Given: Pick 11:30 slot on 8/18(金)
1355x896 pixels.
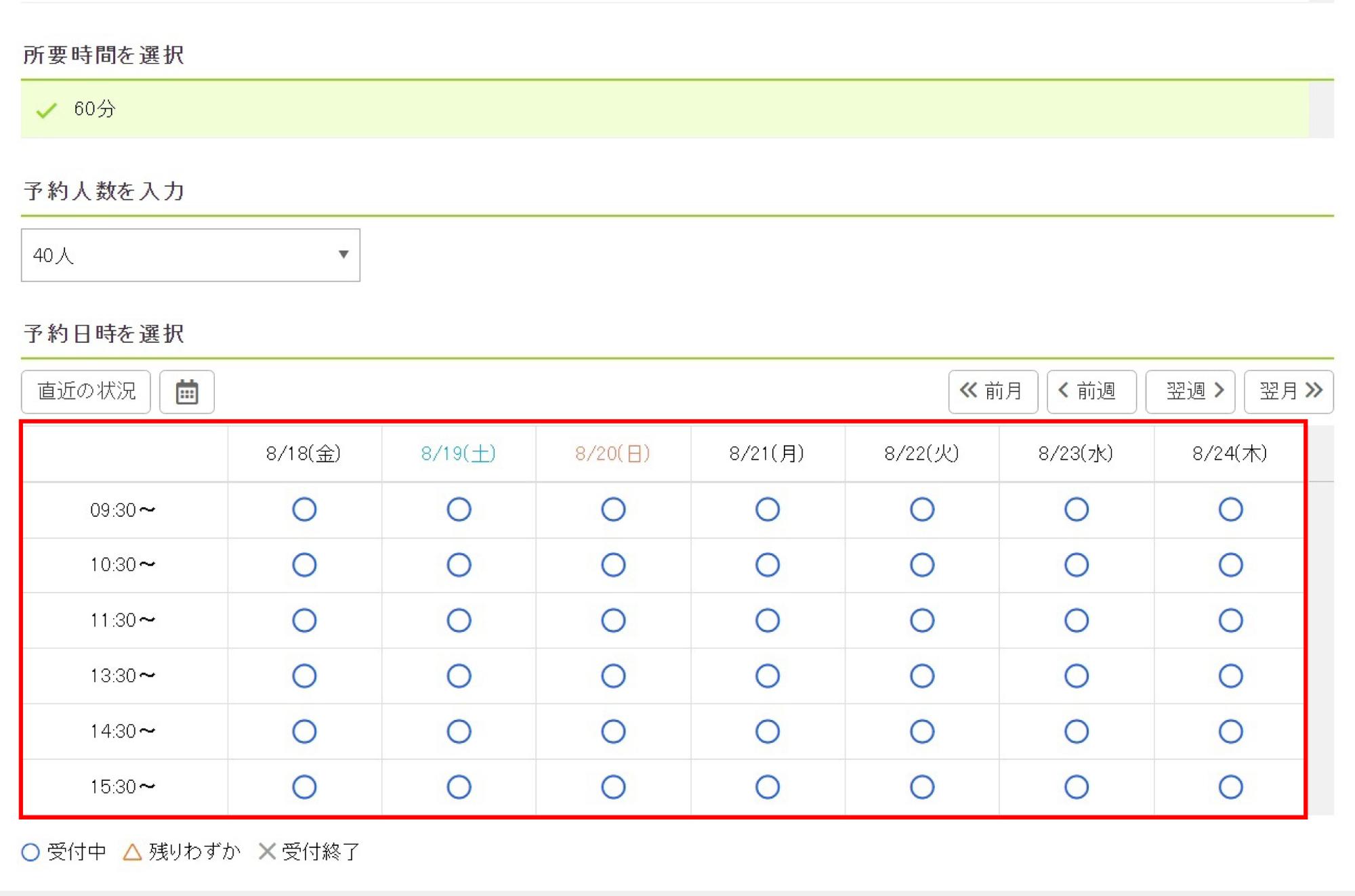Looking at the screenshot, I should (304, 620).
